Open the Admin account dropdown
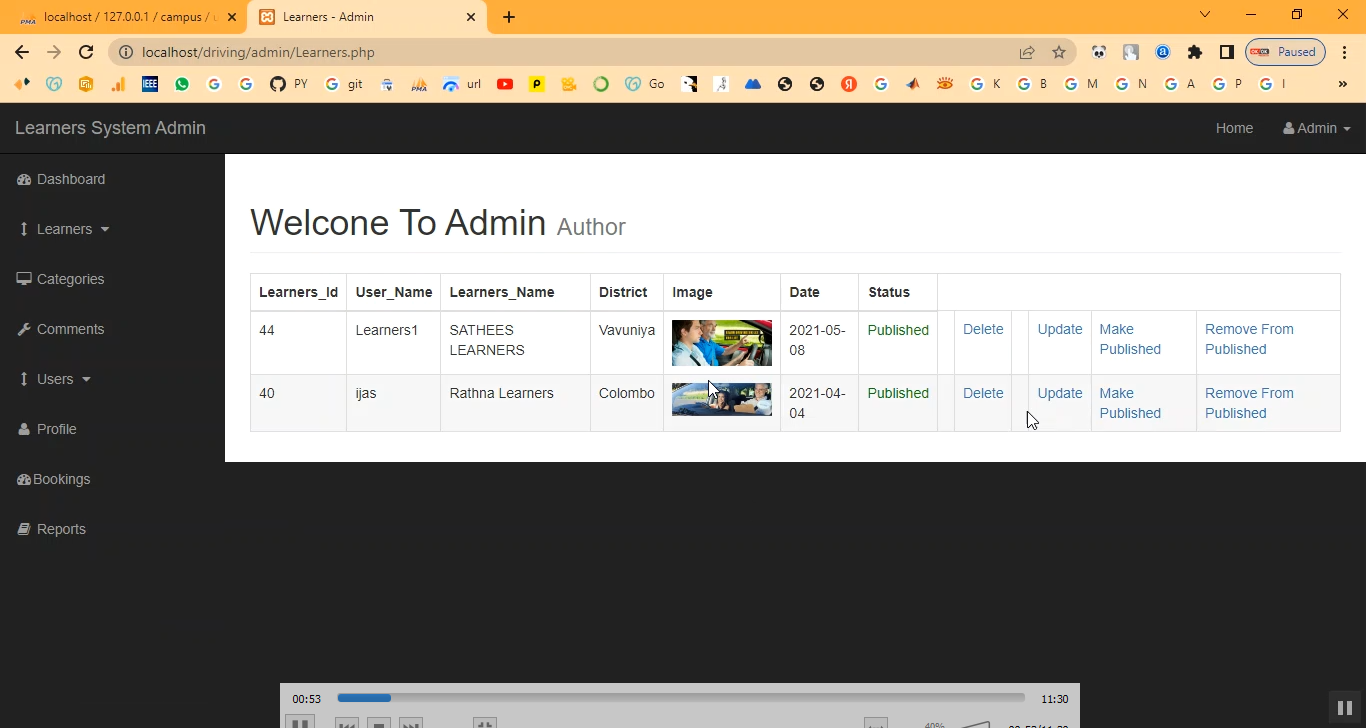Screen dimensions: 1366x728 (x=1316, y=128)
